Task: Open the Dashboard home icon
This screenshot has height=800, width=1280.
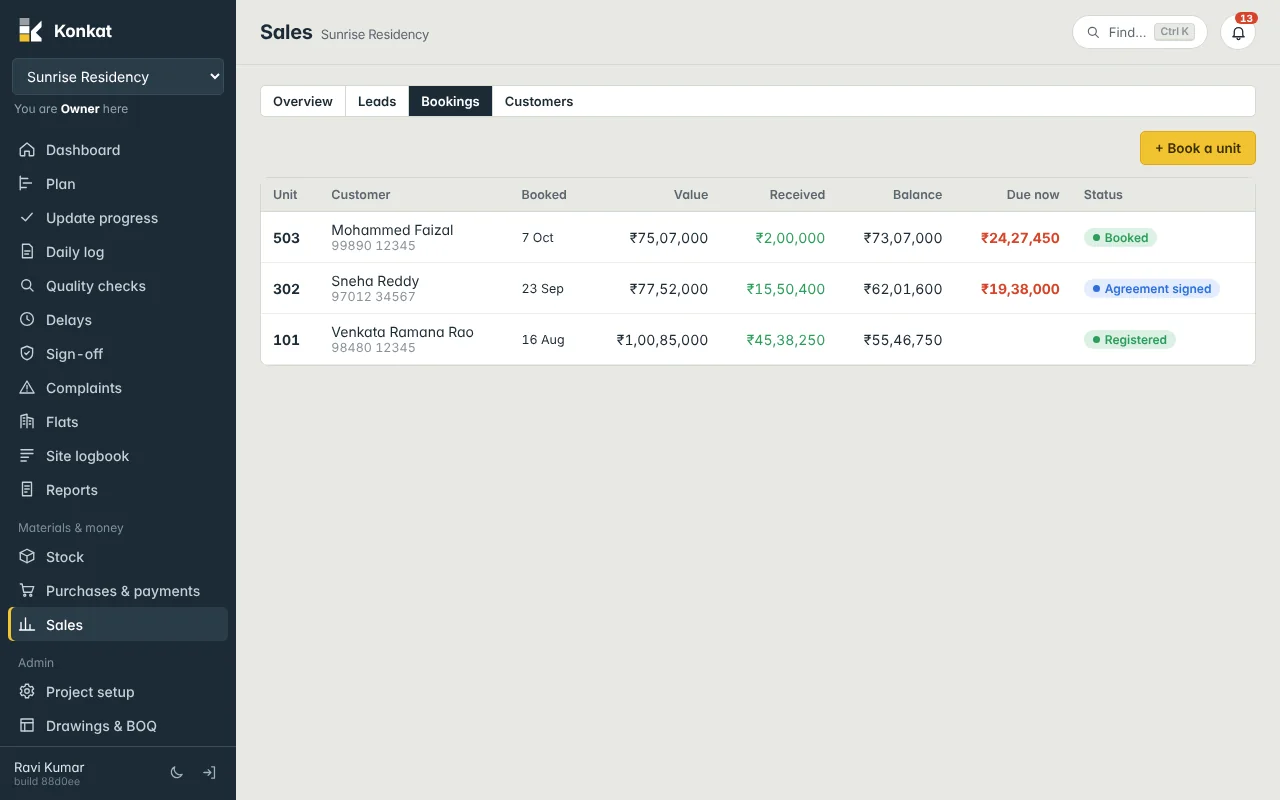Action: 27,150
